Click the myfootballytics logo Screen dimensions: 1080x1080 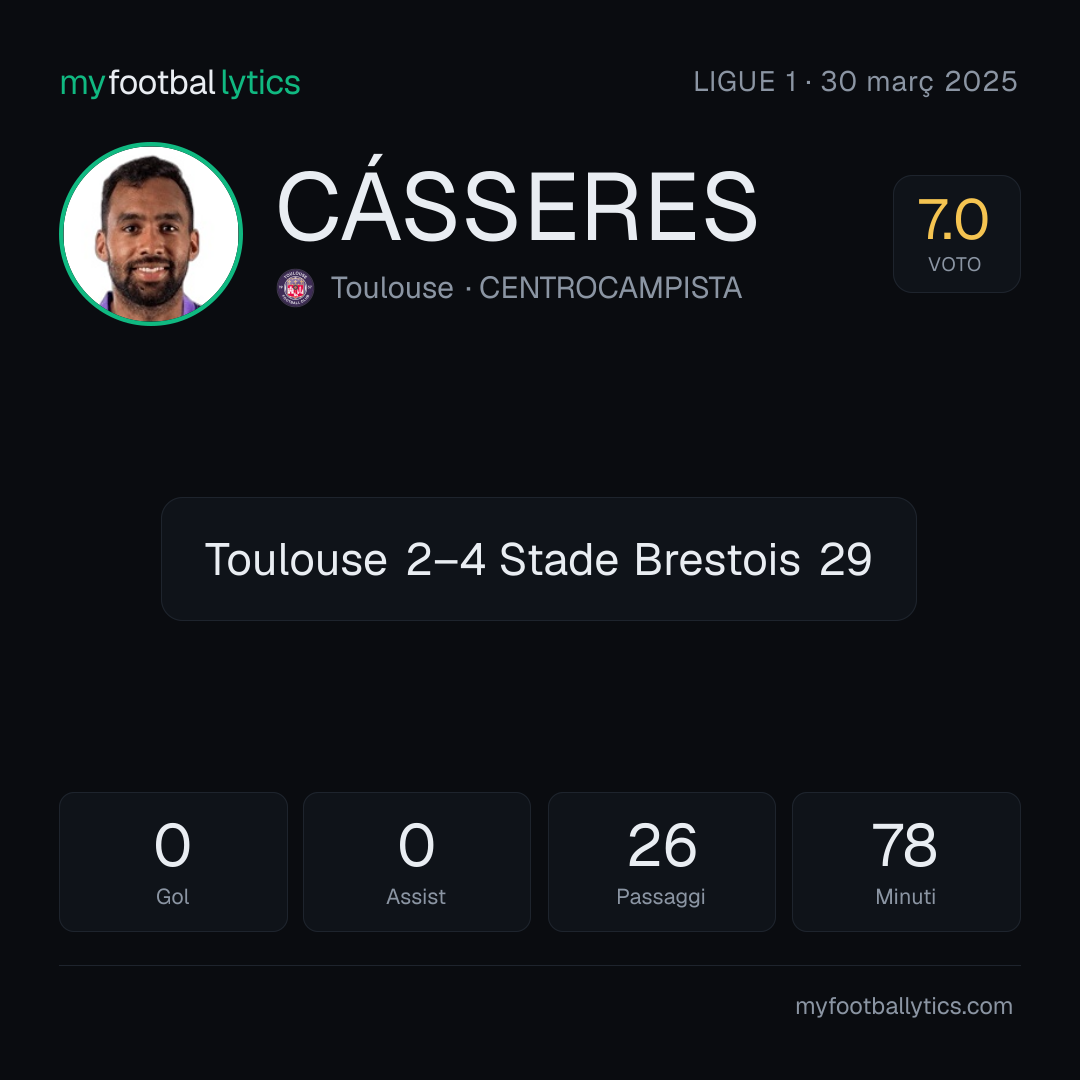pos(180,83)
